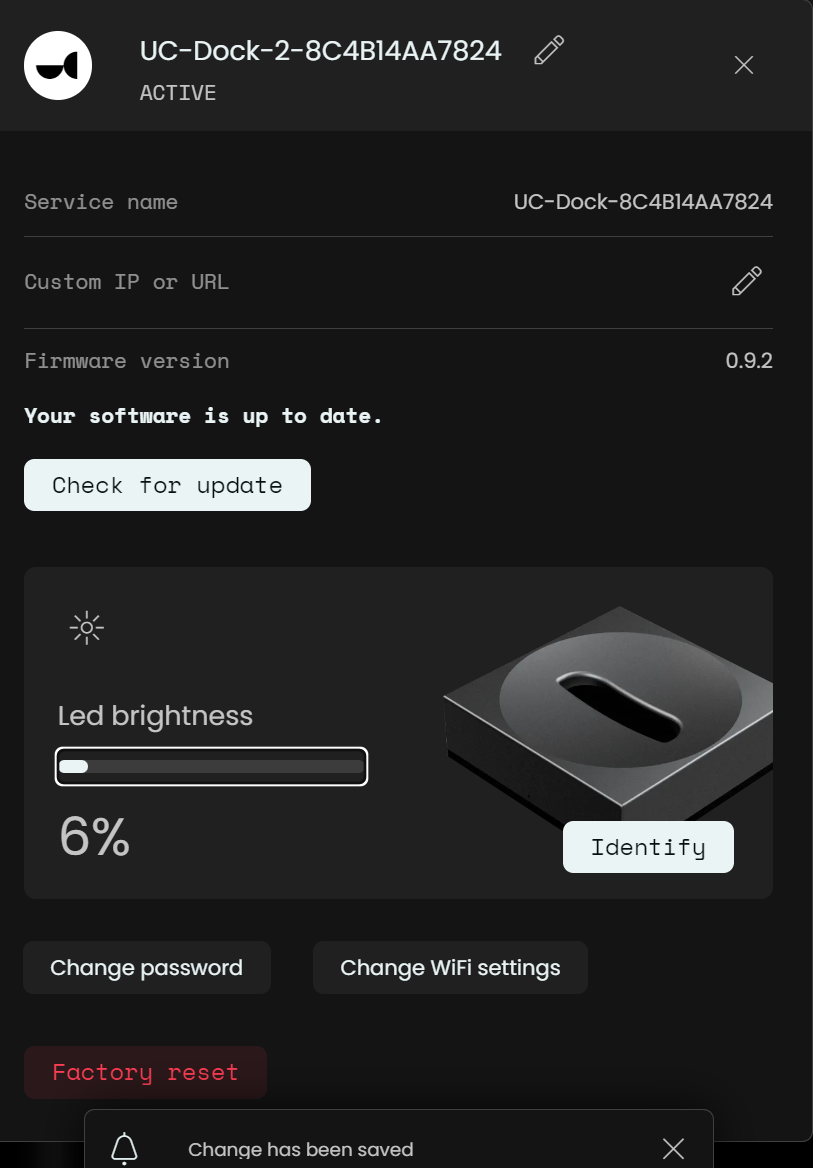813x1168 pixels.
Task: Edit the Custom IP or URL using the pencil icon
Action: coord(746,282)
